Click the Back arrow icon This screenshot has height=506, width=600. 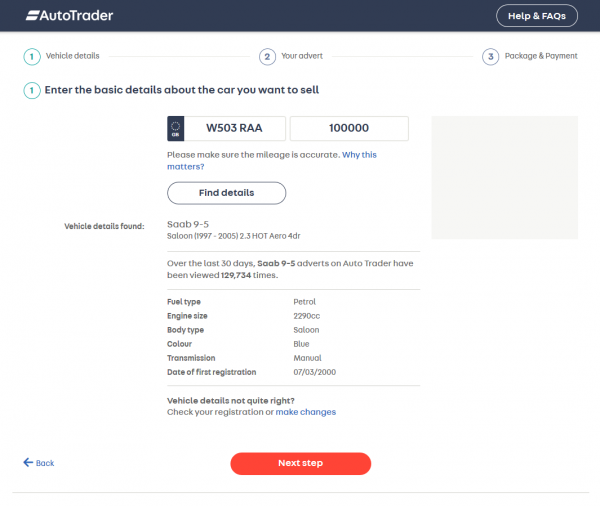pyautogui.click(x=28, y=463)
